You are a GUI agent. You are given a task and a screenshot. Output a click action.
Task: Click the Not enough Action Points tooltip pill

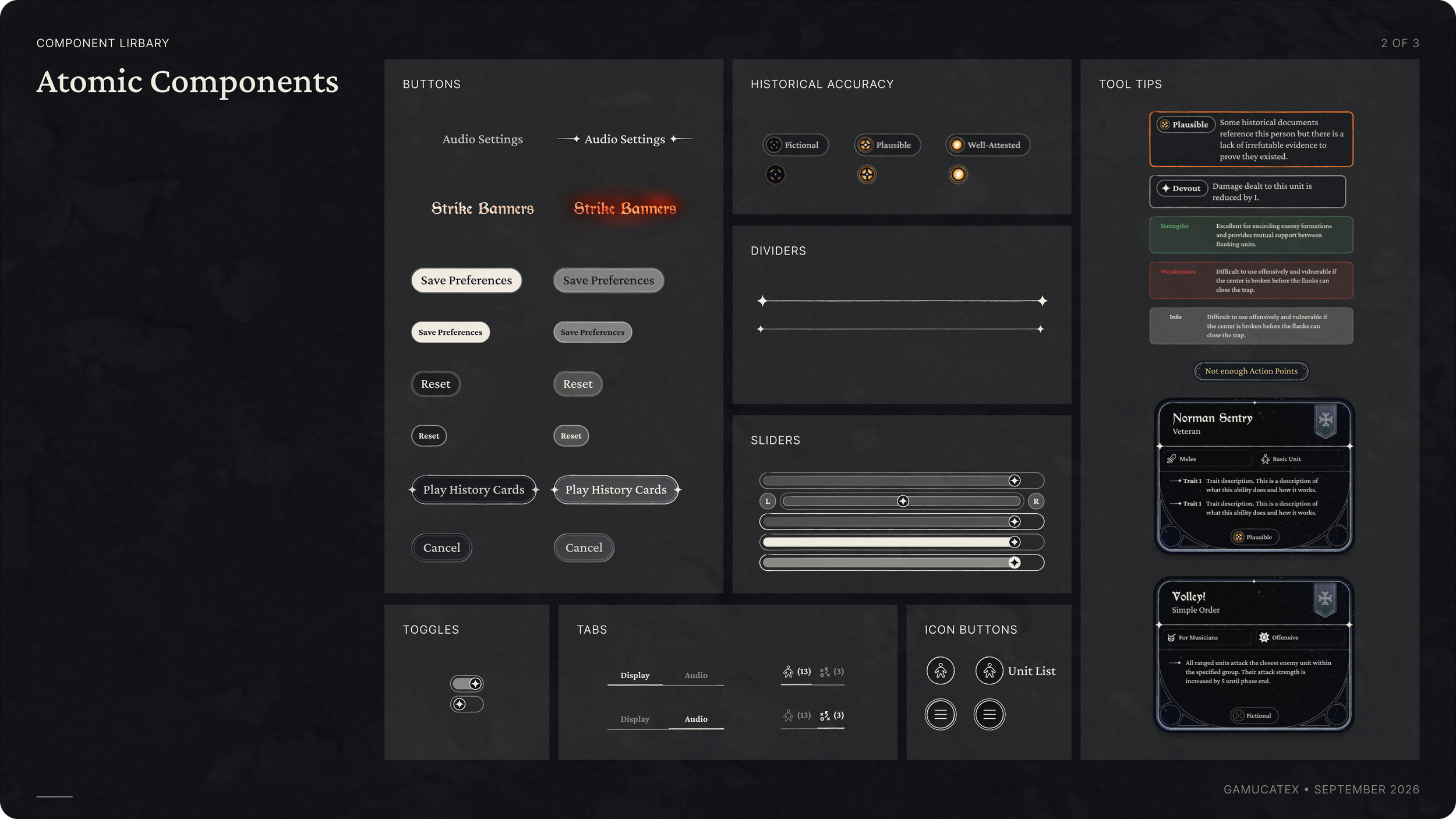coord(1251,371)
